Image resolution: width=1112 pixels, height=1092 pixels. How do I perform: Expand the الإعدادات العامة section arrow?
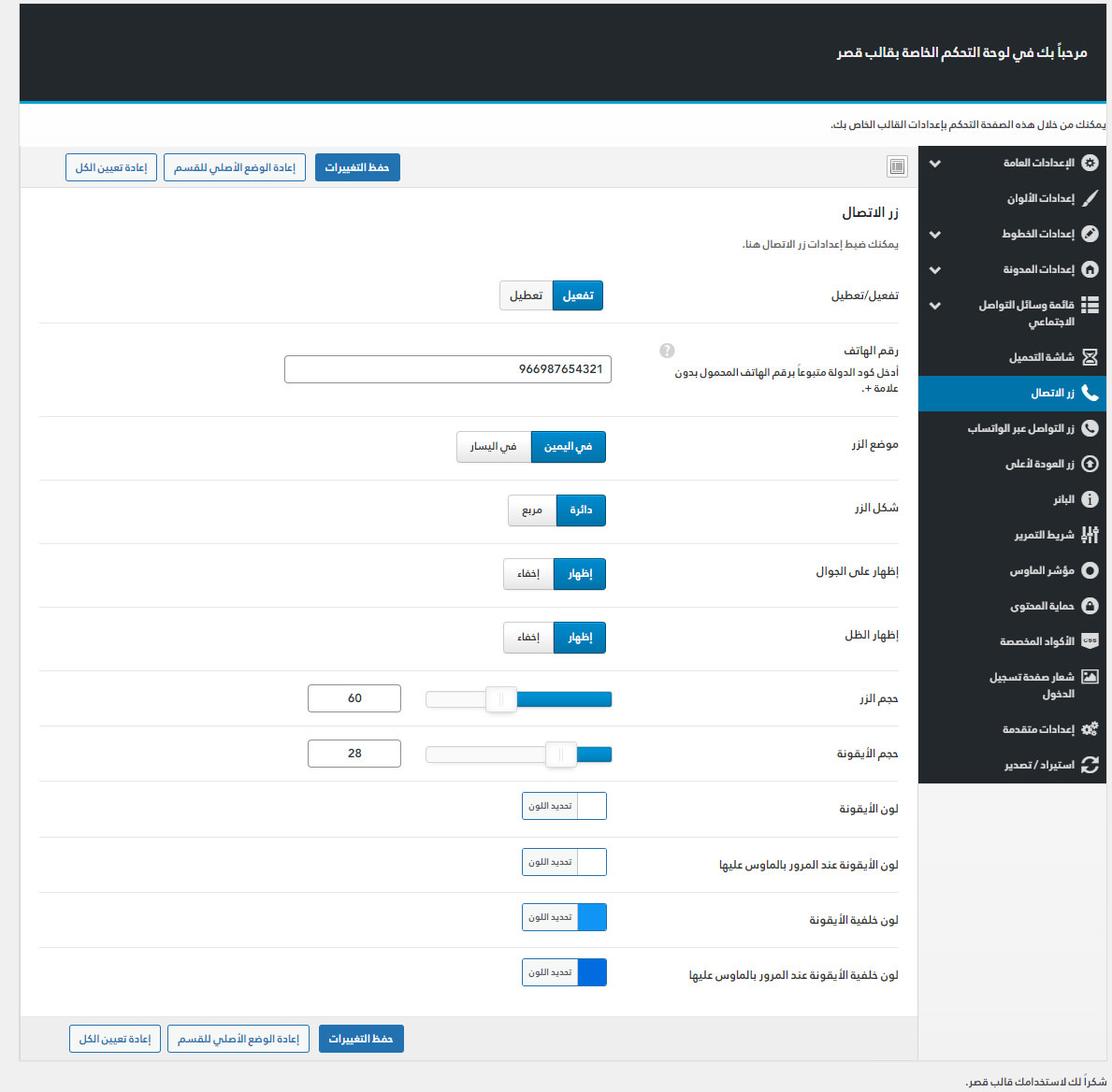[934, 164]
